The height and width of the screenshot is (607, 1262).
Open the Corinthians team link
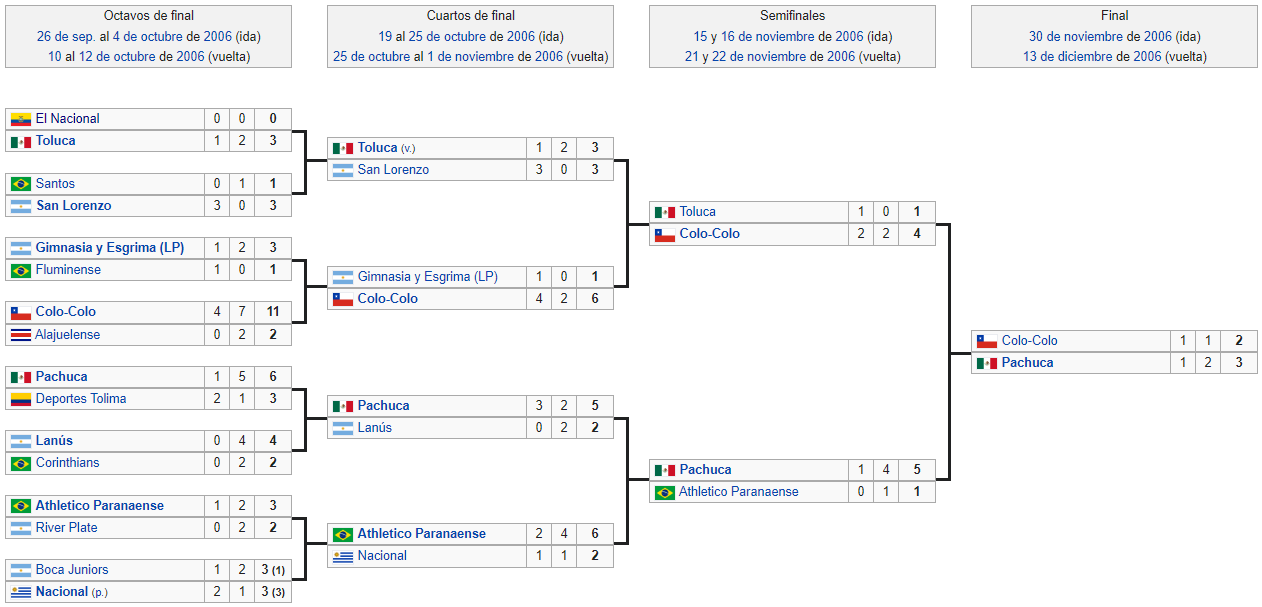click(68, 463)
